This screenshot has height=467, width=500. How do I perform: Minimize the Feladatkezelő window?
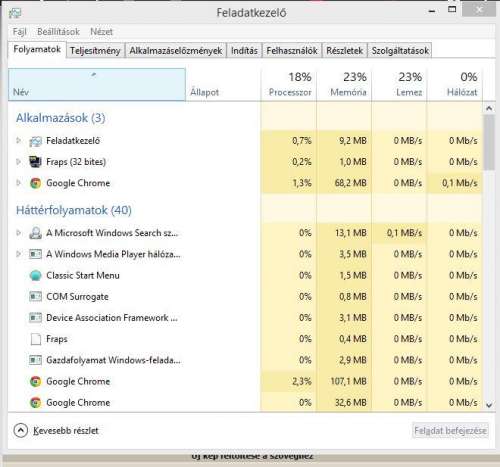(x=432, y=11)
